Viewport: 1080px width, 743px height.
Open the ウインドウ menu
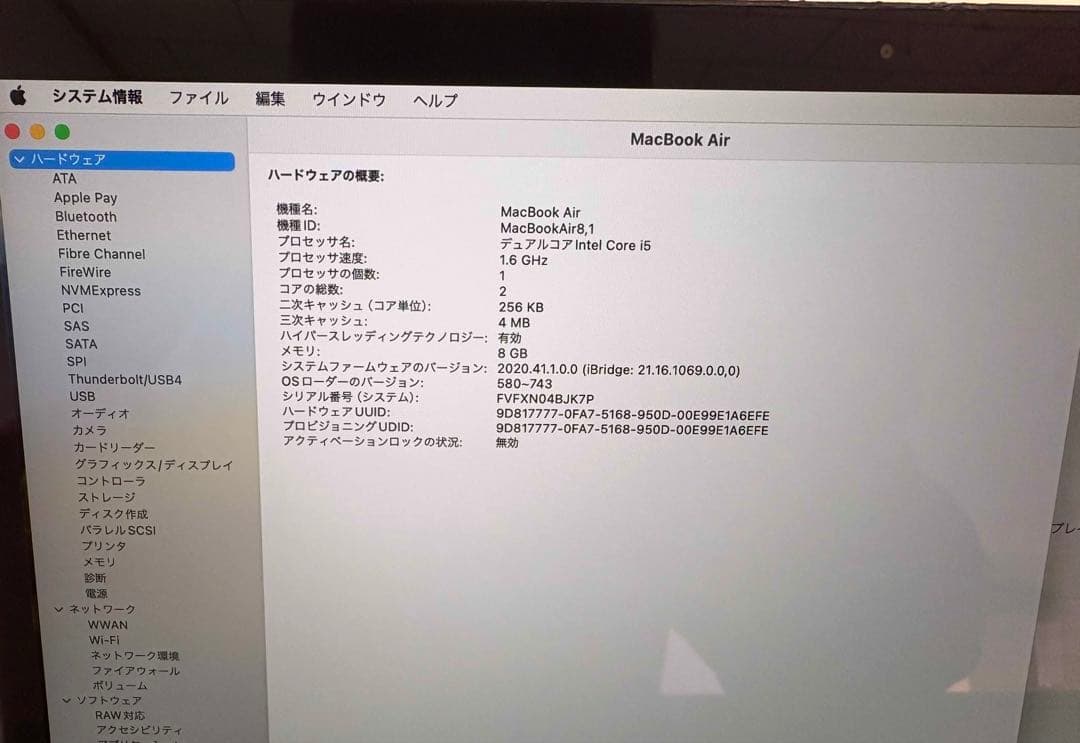pos(347,100)
